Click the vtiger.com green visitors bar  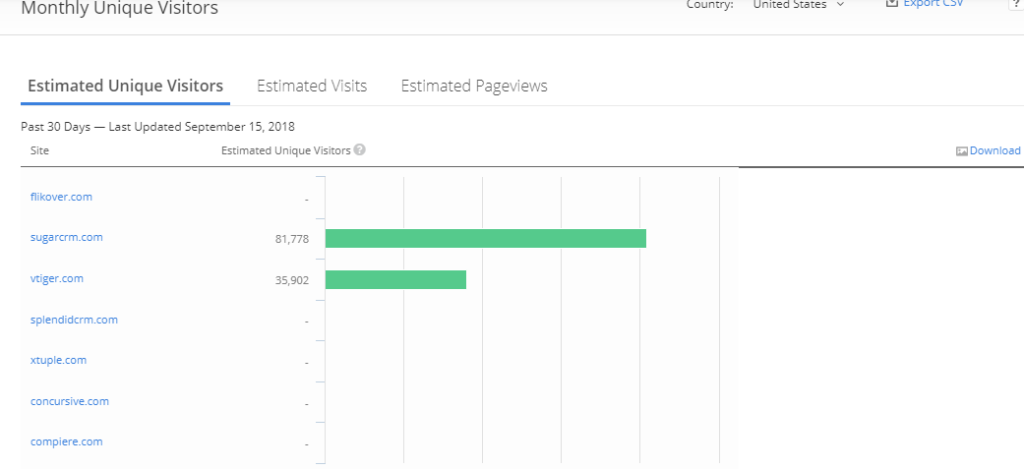coord(395,279)
